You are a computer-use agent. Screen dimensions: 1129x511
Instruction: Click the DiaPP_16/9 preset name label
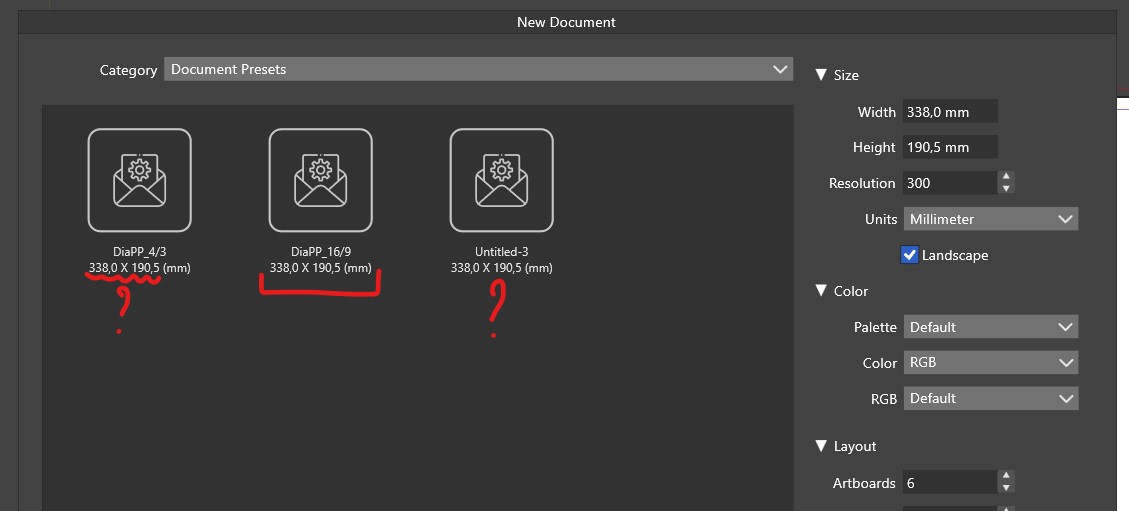[x=320, y=252]
